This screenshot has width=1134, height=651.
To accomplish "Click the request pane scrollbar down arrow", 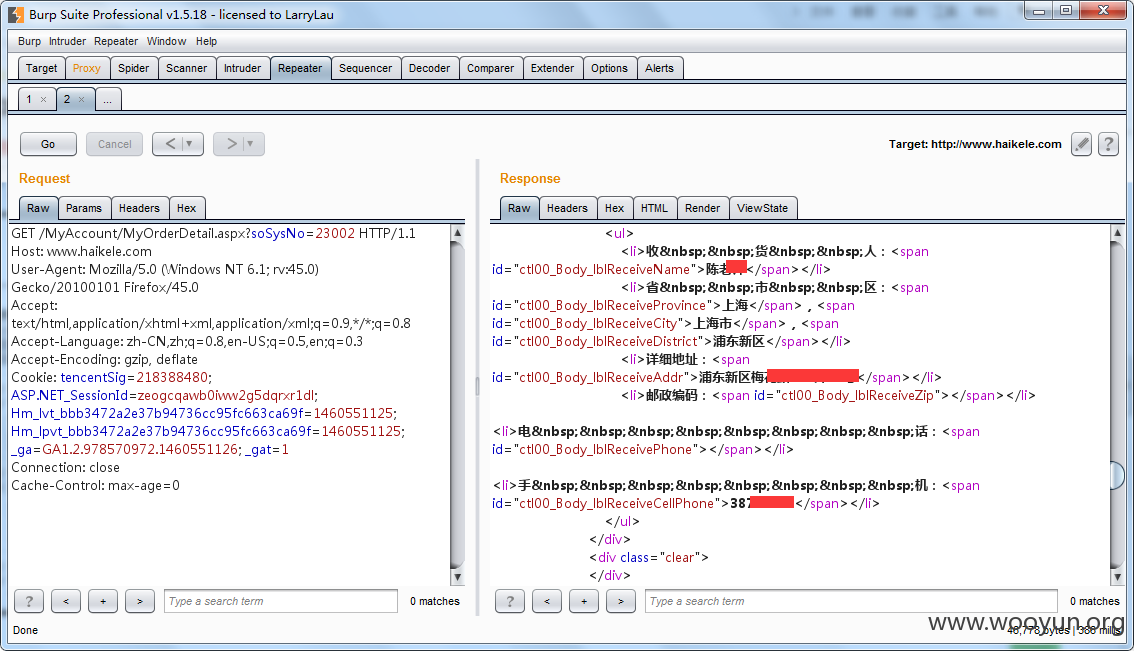I will 457,577.
